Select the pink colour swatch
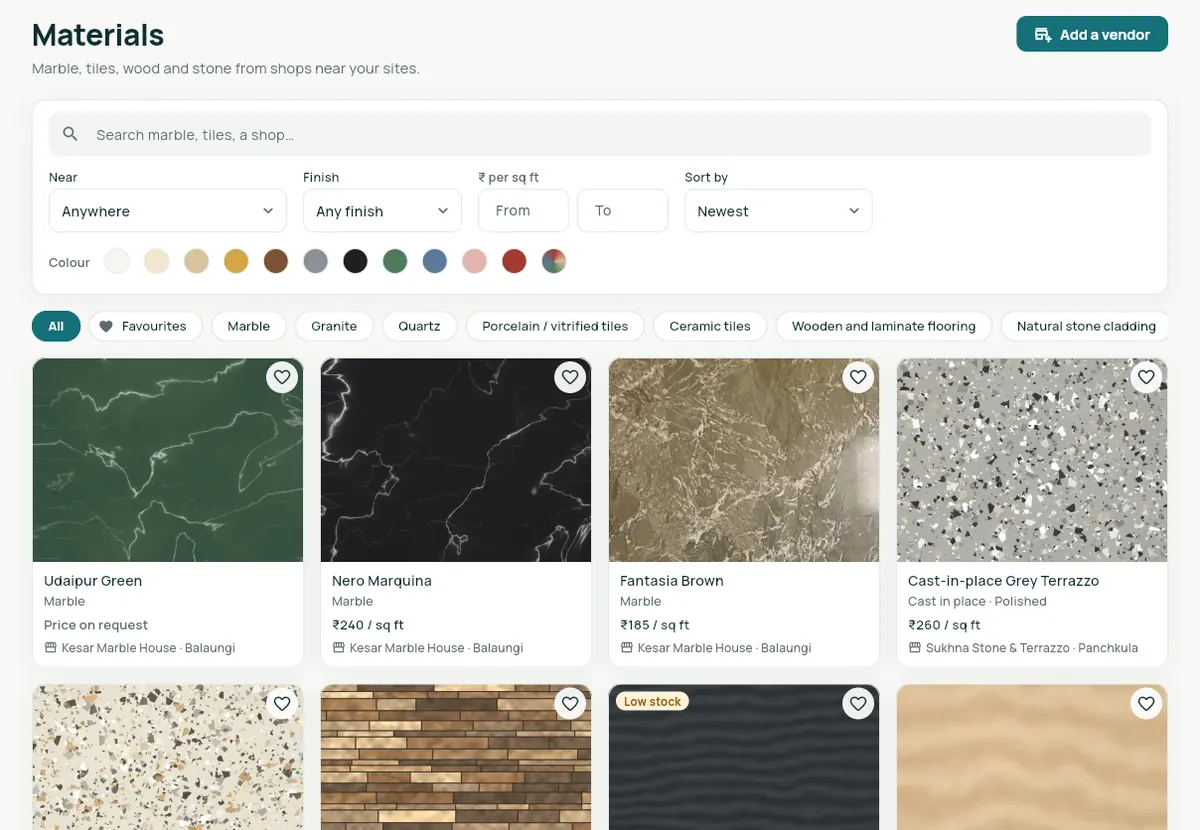 (x=474, y=262)
